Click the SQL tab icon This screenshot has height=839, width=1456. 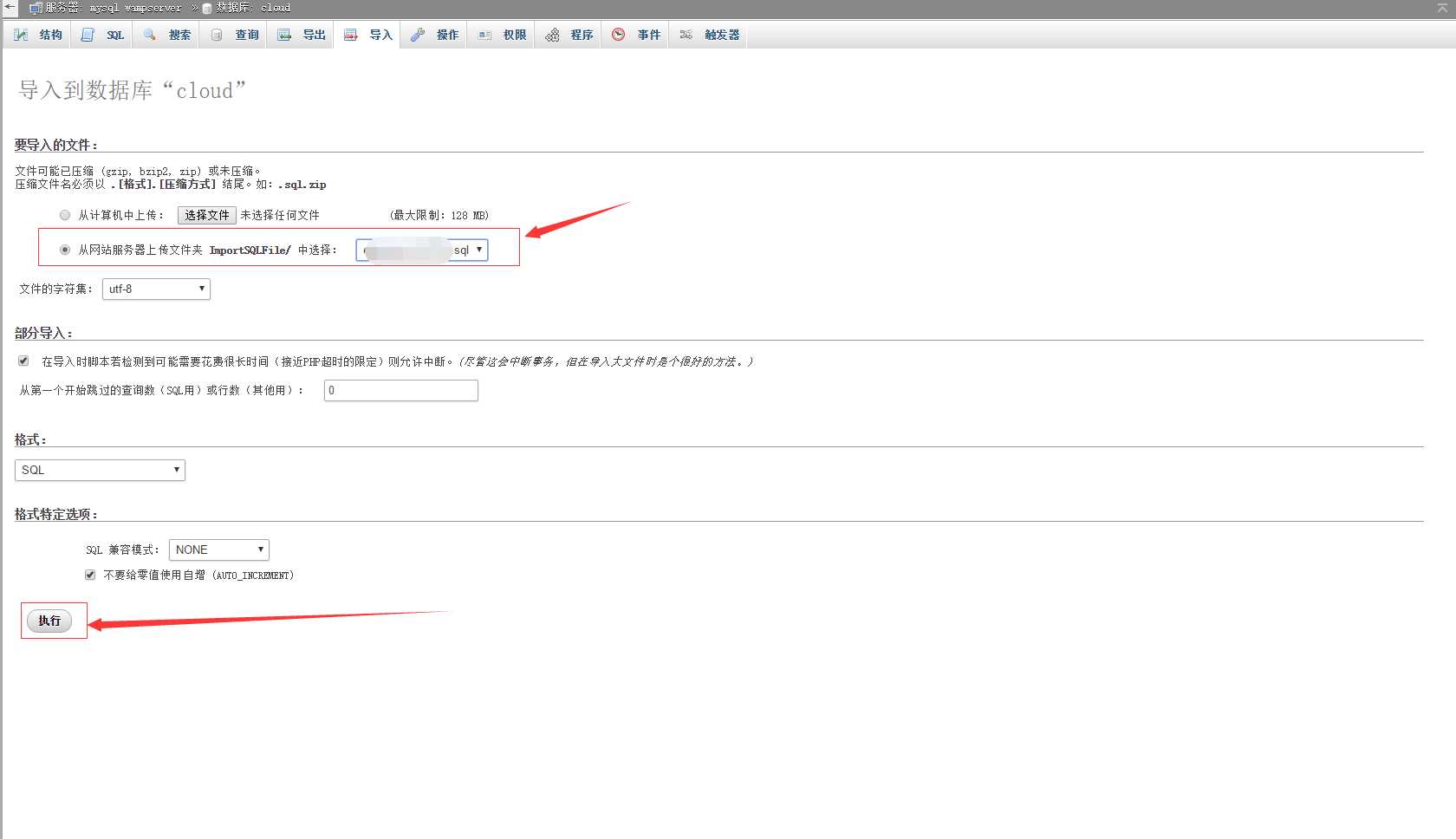88,35
